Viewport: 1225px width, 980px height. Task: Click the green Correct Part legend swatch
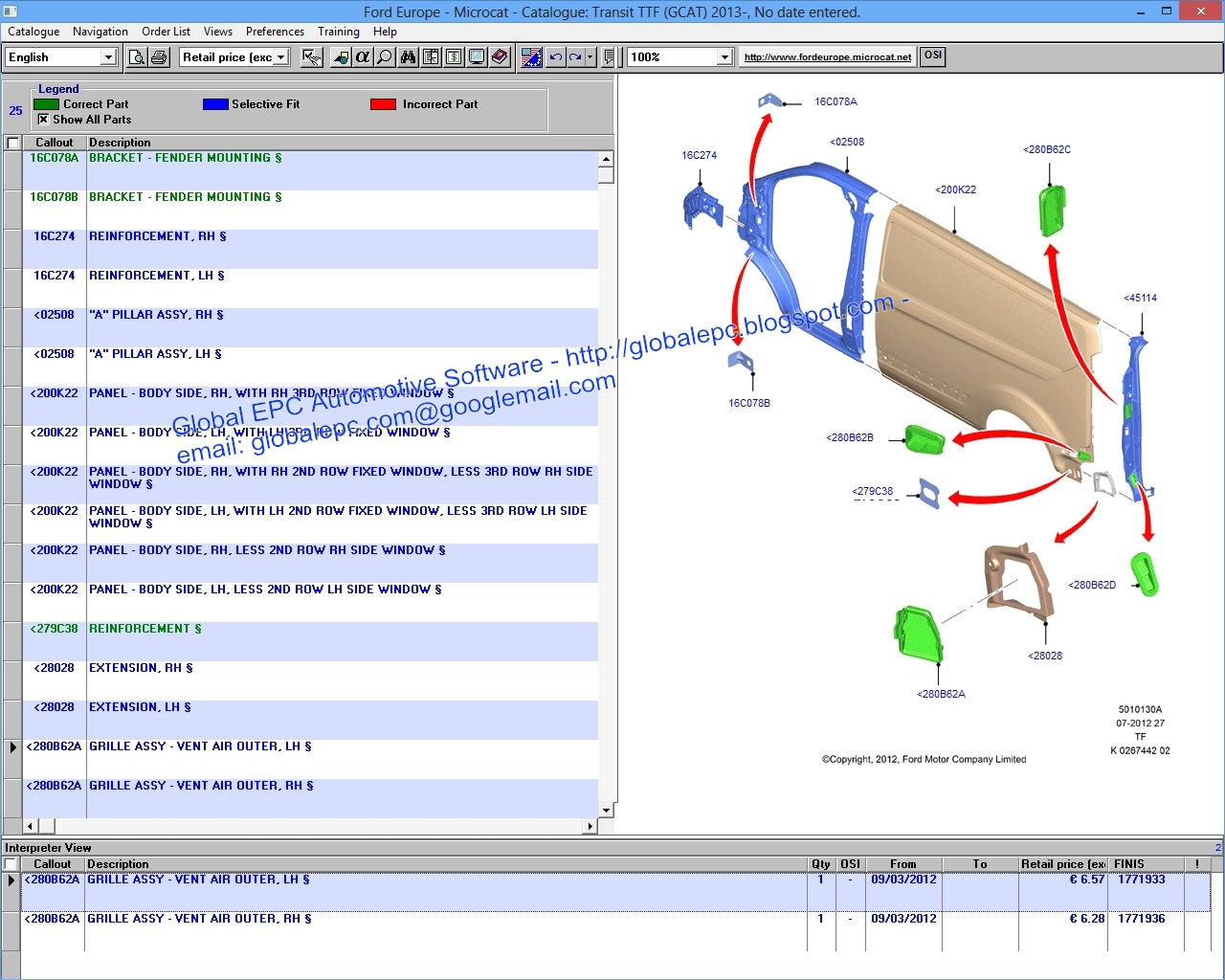[x=46, y=104]
